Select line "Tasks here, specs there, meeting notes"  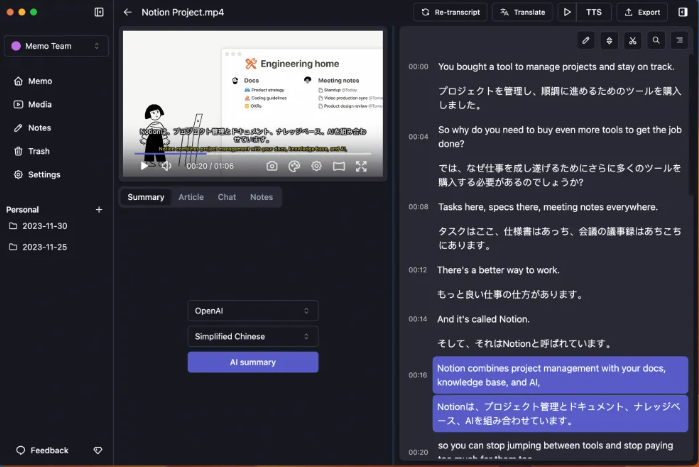tap(548, 207)
